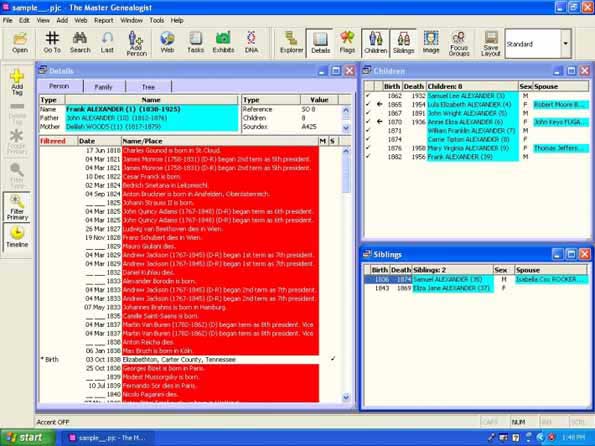This screenshot has width=595, height=446.
Task: Open the Web toolbar icon
Action: 167,43
